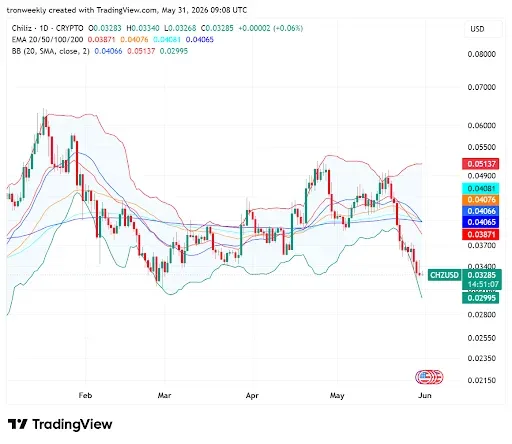This screenshot has height=444, width=512.
Task: Click the +0.00002 (+0.06%) change value
Action: click(x=270, y=28)
